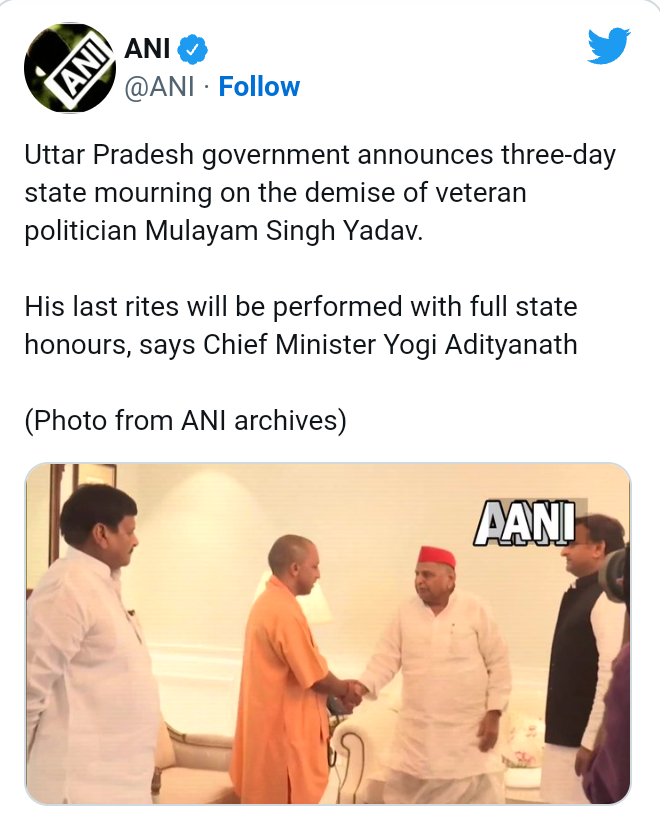Click the handshake in the photo
This screenshot has width=660, height=813.
point(354,693)
